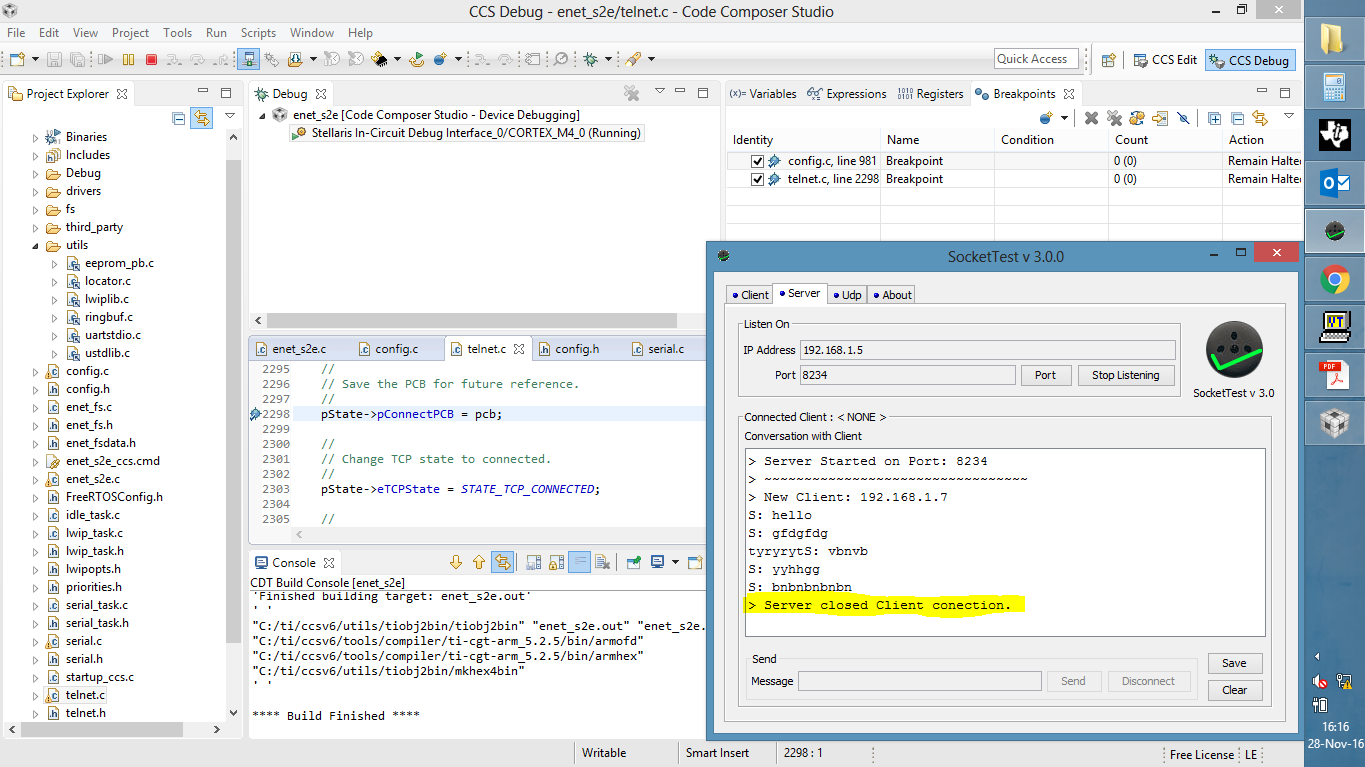
Task: Uncheck the telnet.c line 2298 breakpoint
Action: tap(758, 179)
